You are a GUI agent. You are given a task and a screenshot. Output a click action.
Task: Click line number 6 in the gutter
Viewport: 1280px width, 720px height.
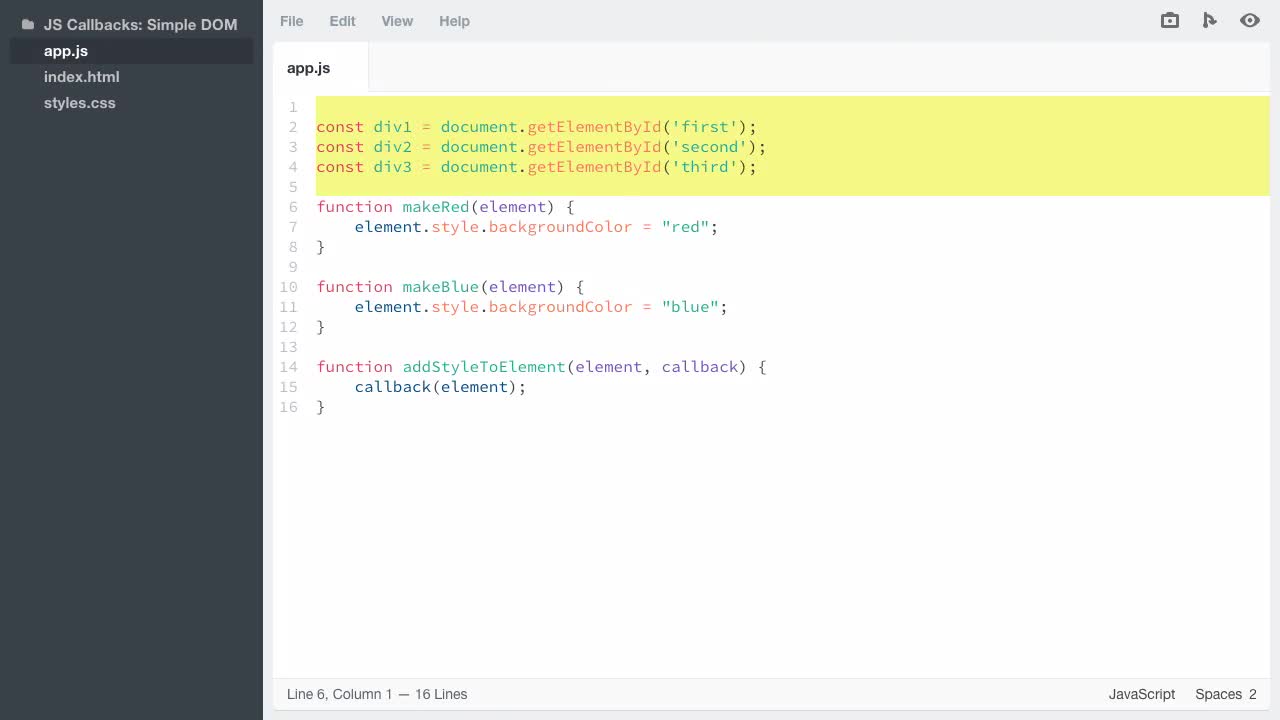pos(293,207)
